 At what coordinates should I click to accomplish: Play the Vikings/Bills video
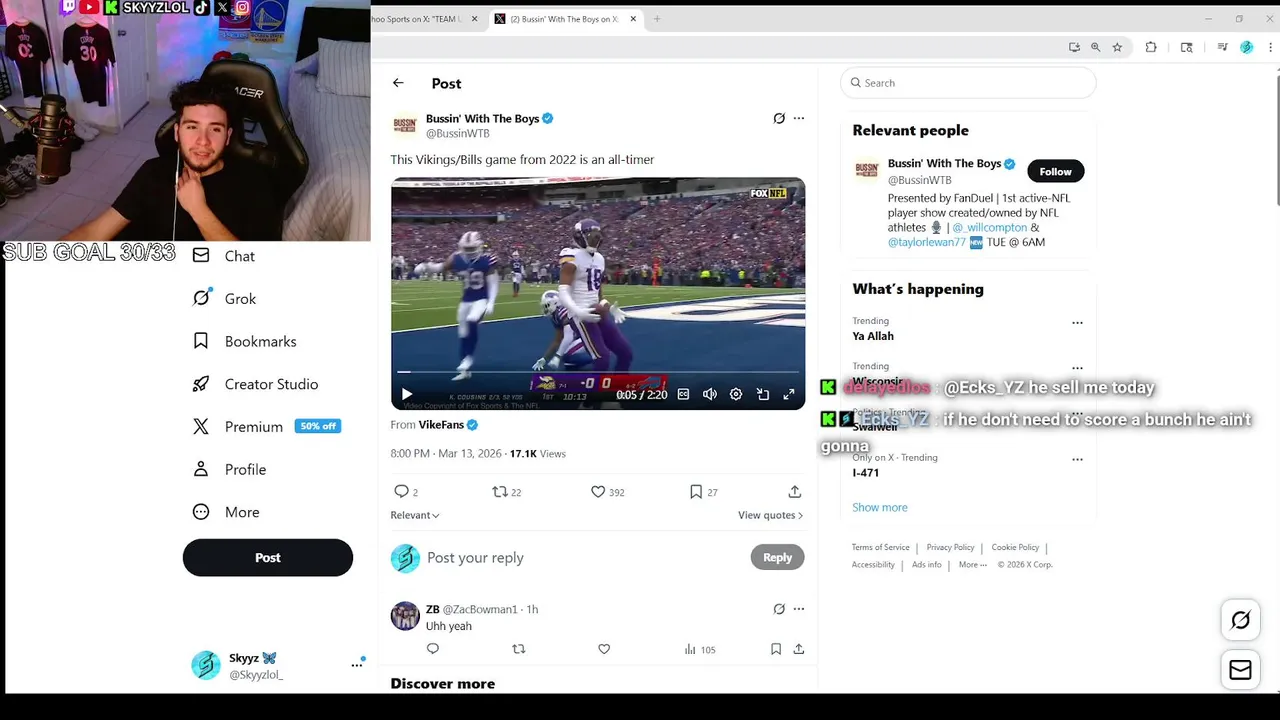406,395
